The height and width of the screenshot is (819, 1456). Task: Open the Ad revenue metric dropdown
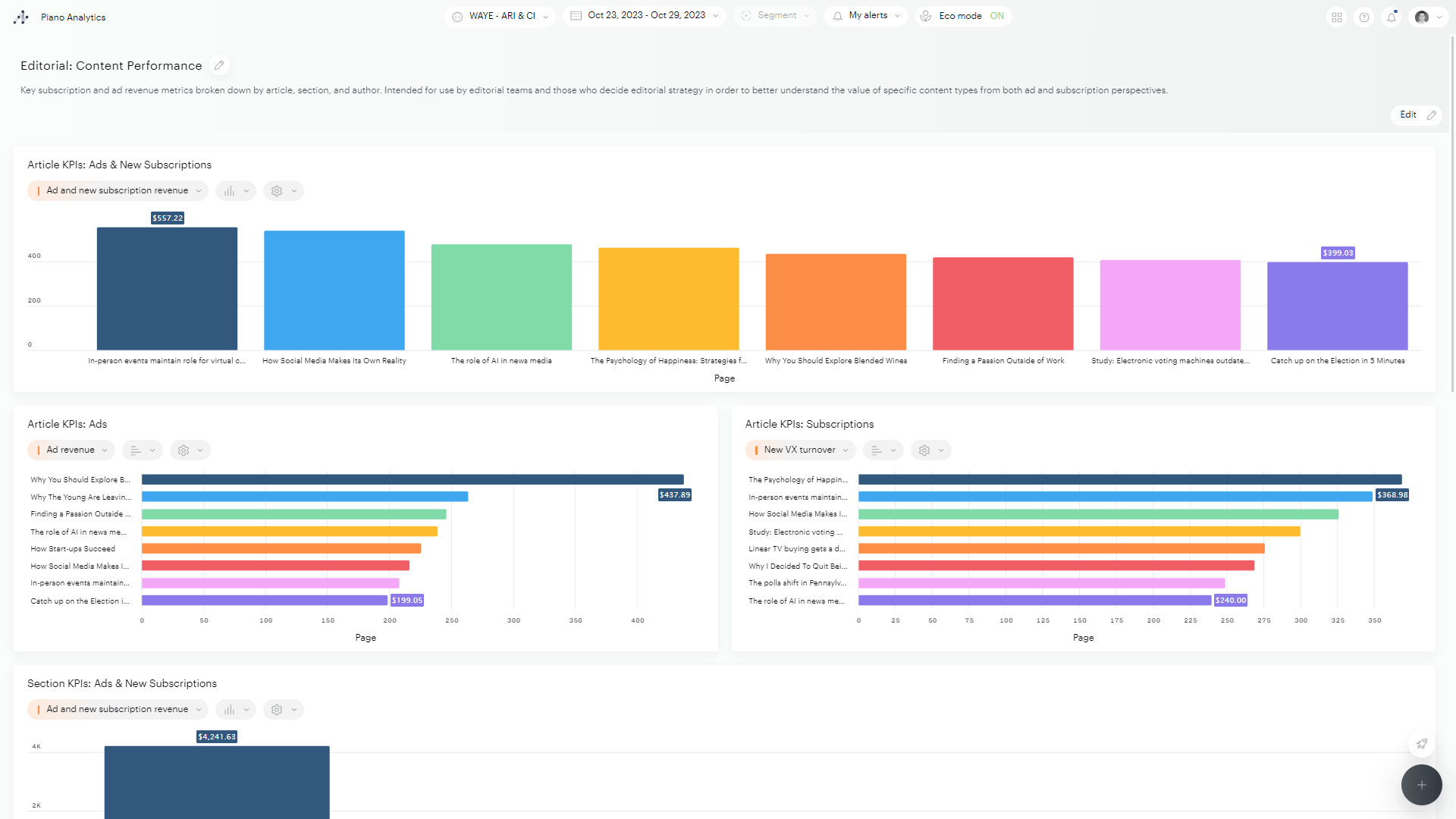[x=71, y=450]
